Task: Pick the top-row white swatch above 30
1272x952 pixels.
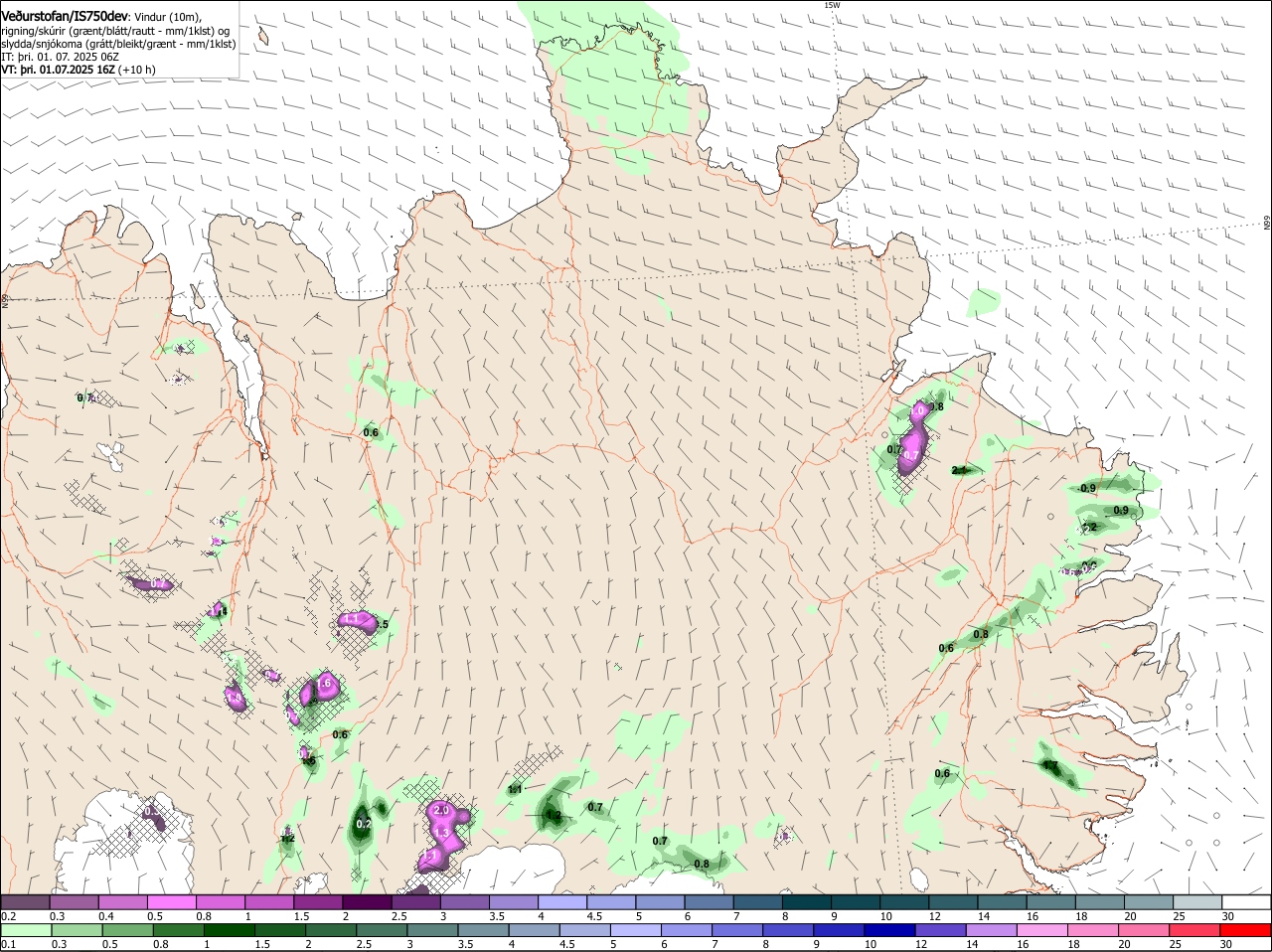Action: [x=1246, y=902]
